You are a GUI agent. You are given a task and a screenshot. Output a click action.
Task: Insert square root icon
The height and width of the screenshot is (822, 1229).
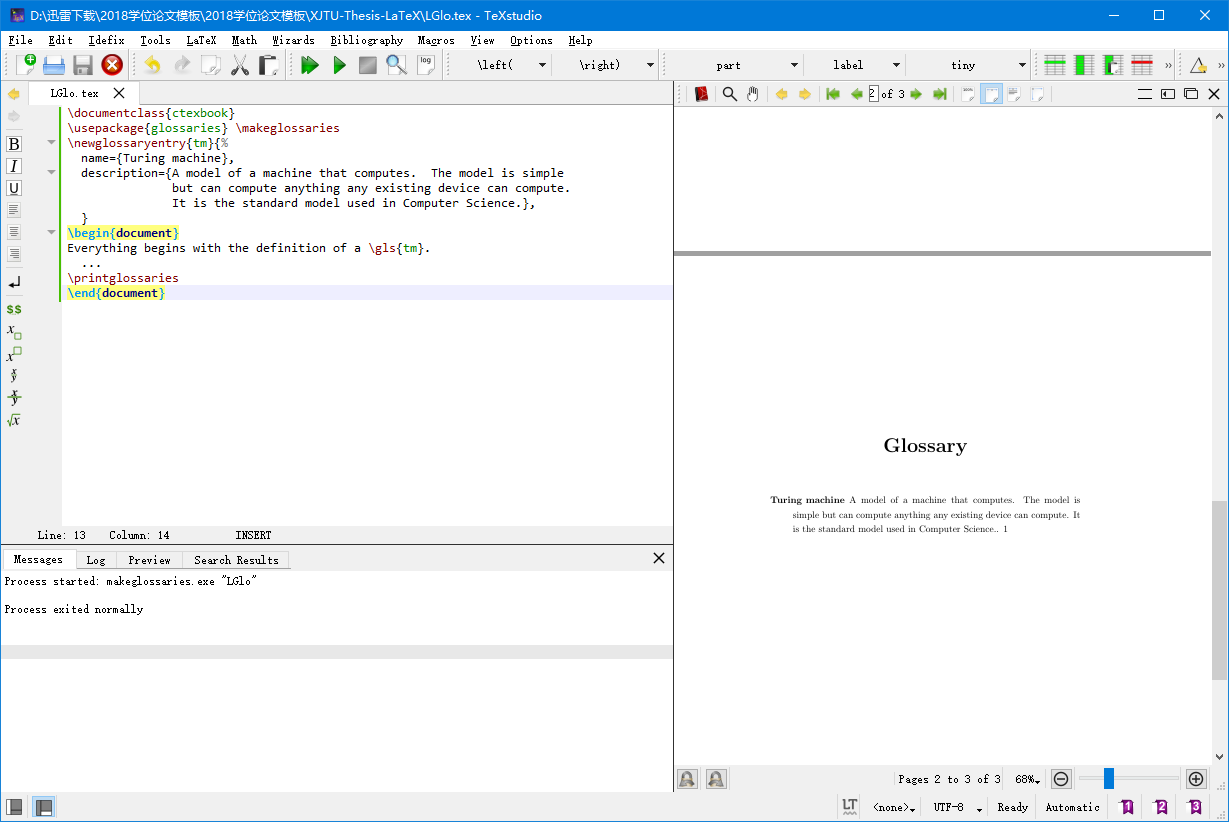tap(14, 420)
